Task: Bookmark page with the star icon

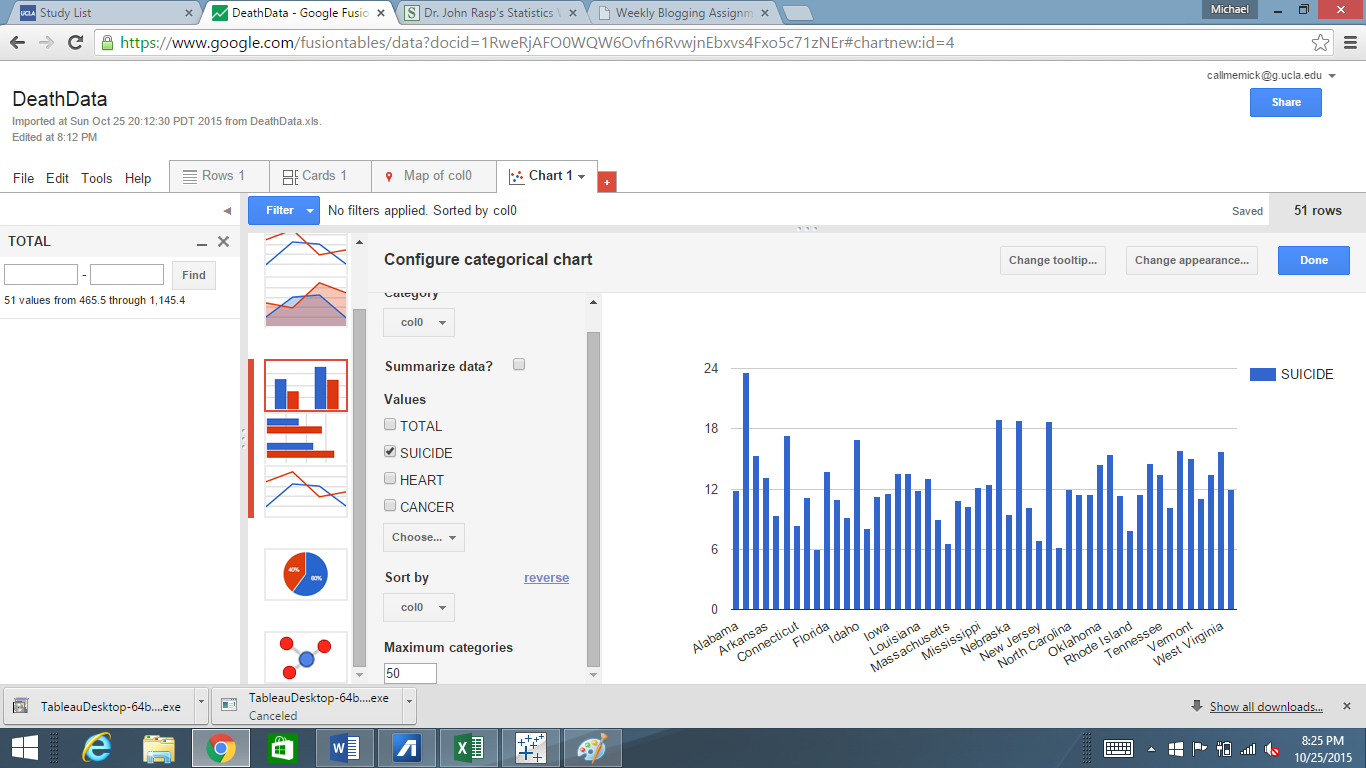Action: point(1320,43)
